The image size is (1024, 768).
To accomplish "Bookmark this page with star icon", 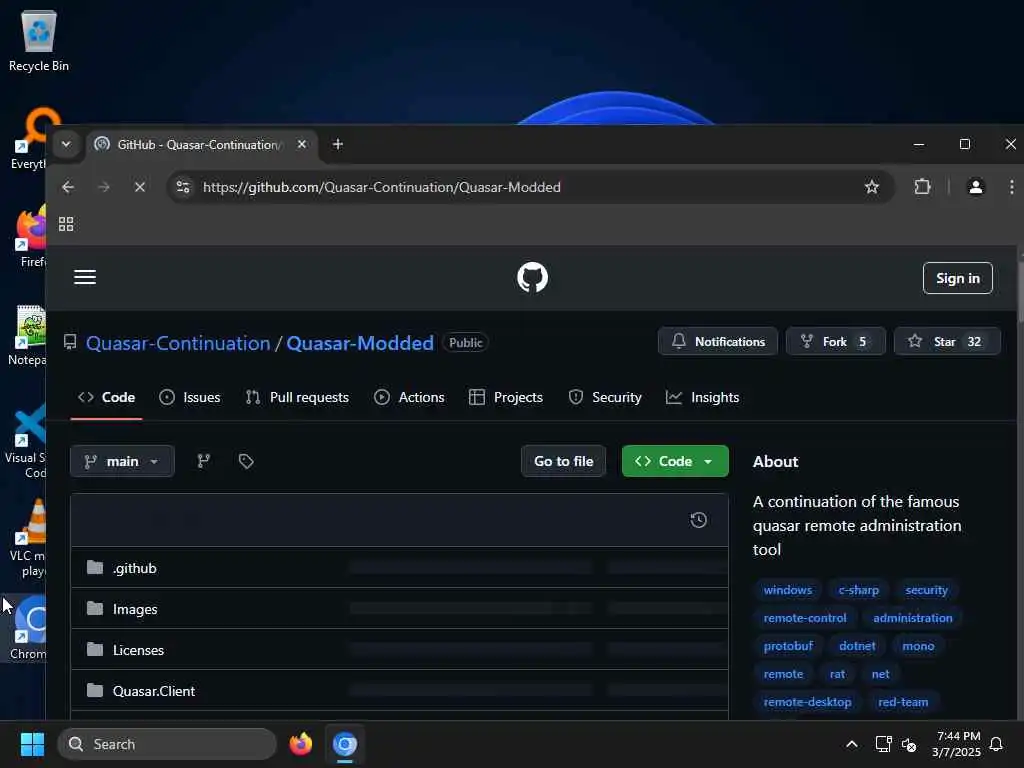I will pyautogui.click(x=872, y=187).
